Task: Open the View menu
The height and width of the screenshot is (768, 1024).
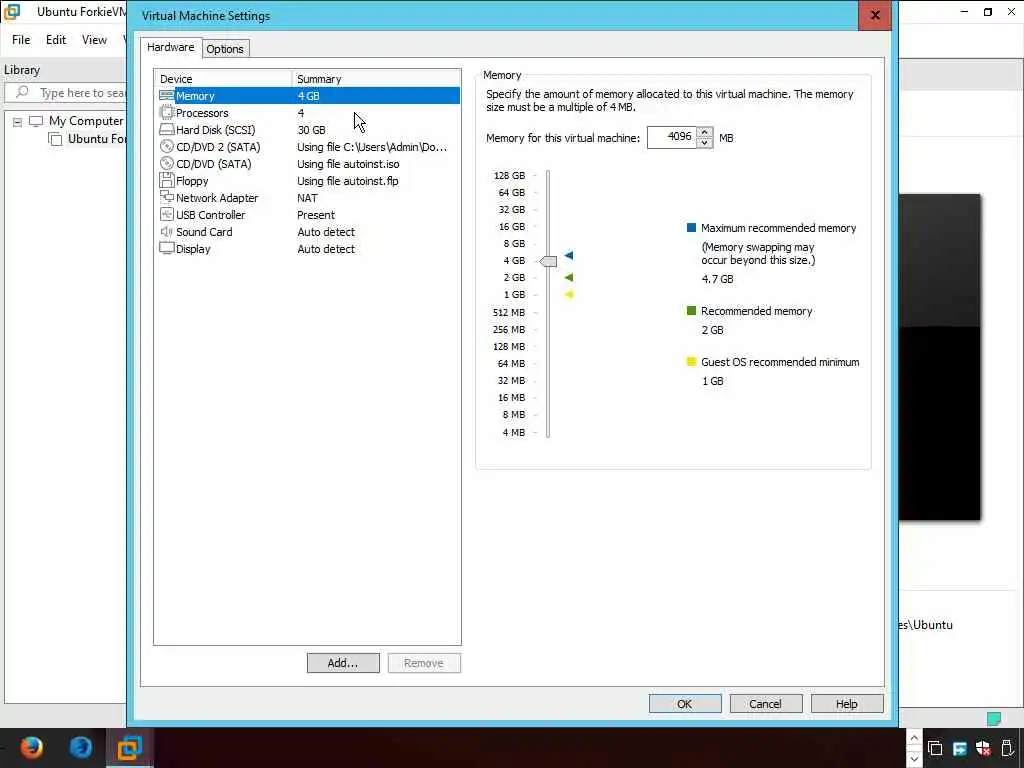Action: (x=94, y=40)
